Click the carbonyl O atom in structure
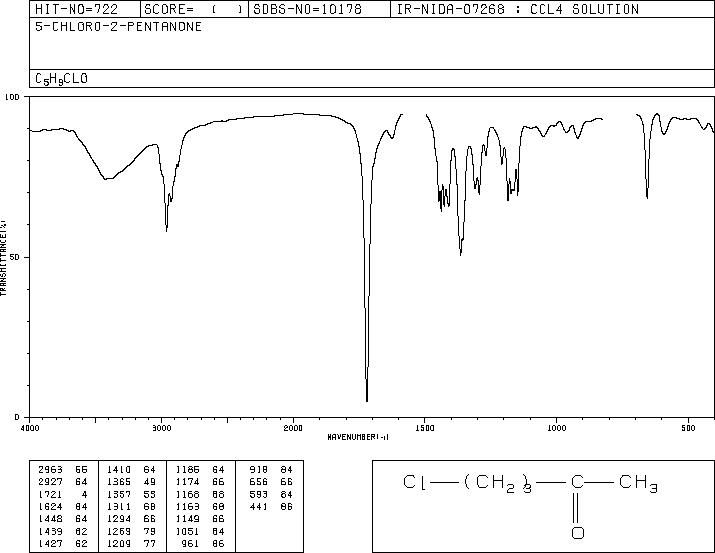 [x=578, y=533]
